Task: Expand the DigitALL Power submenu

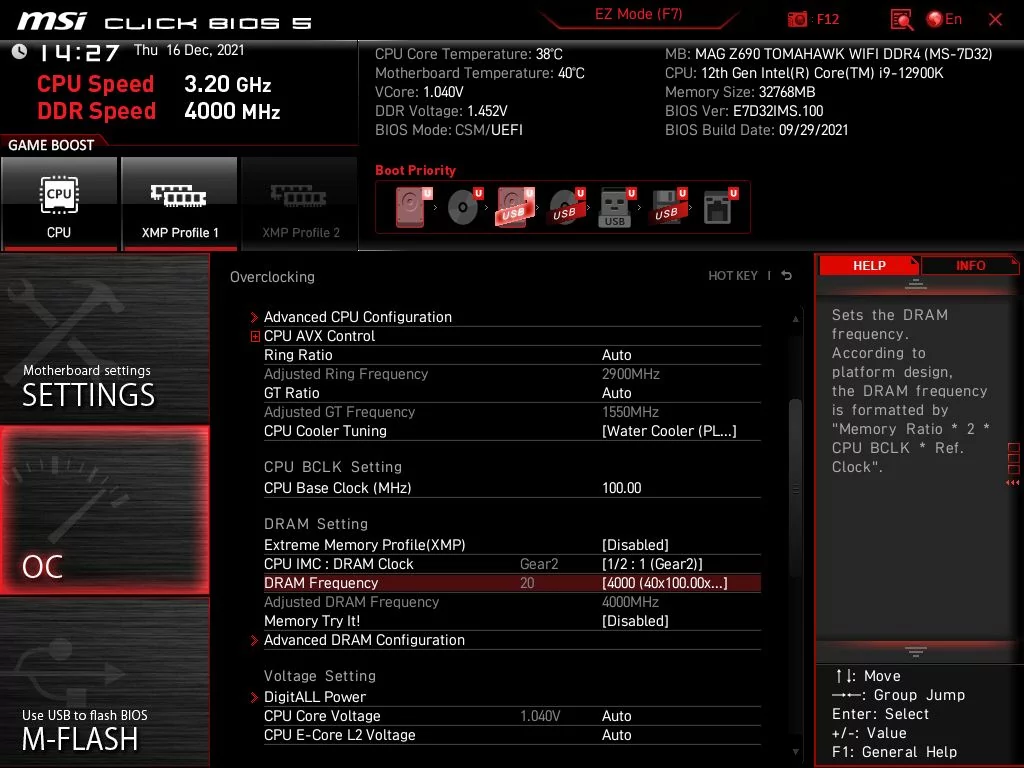Action: [x=314, y=697]
